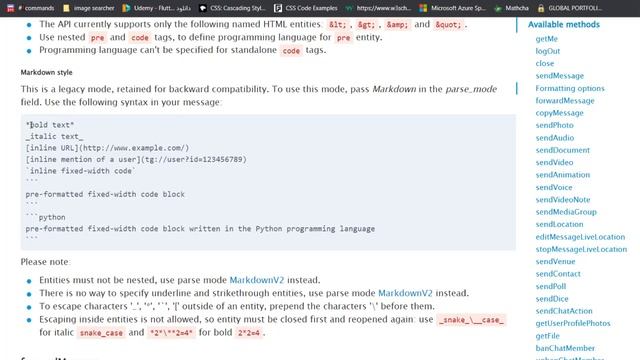This screenshot has height=360, width=640.
Task: Jump to sendChatAction method
Action: click(564, 311)
